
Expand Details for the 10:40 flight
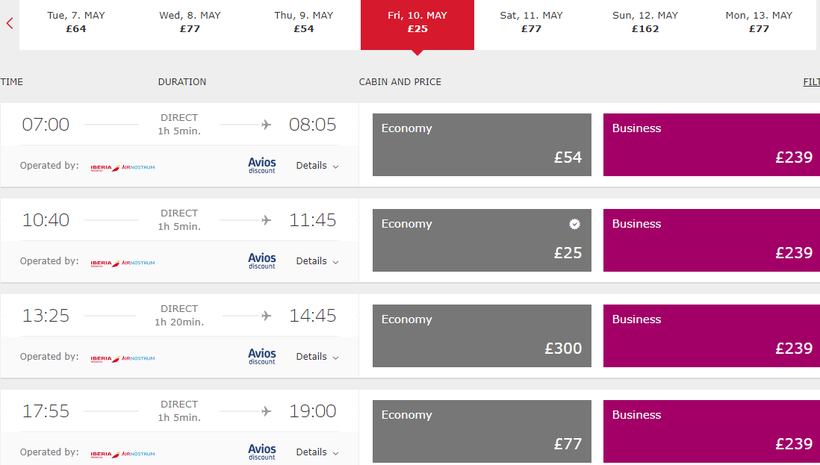[x=317, y=261]
